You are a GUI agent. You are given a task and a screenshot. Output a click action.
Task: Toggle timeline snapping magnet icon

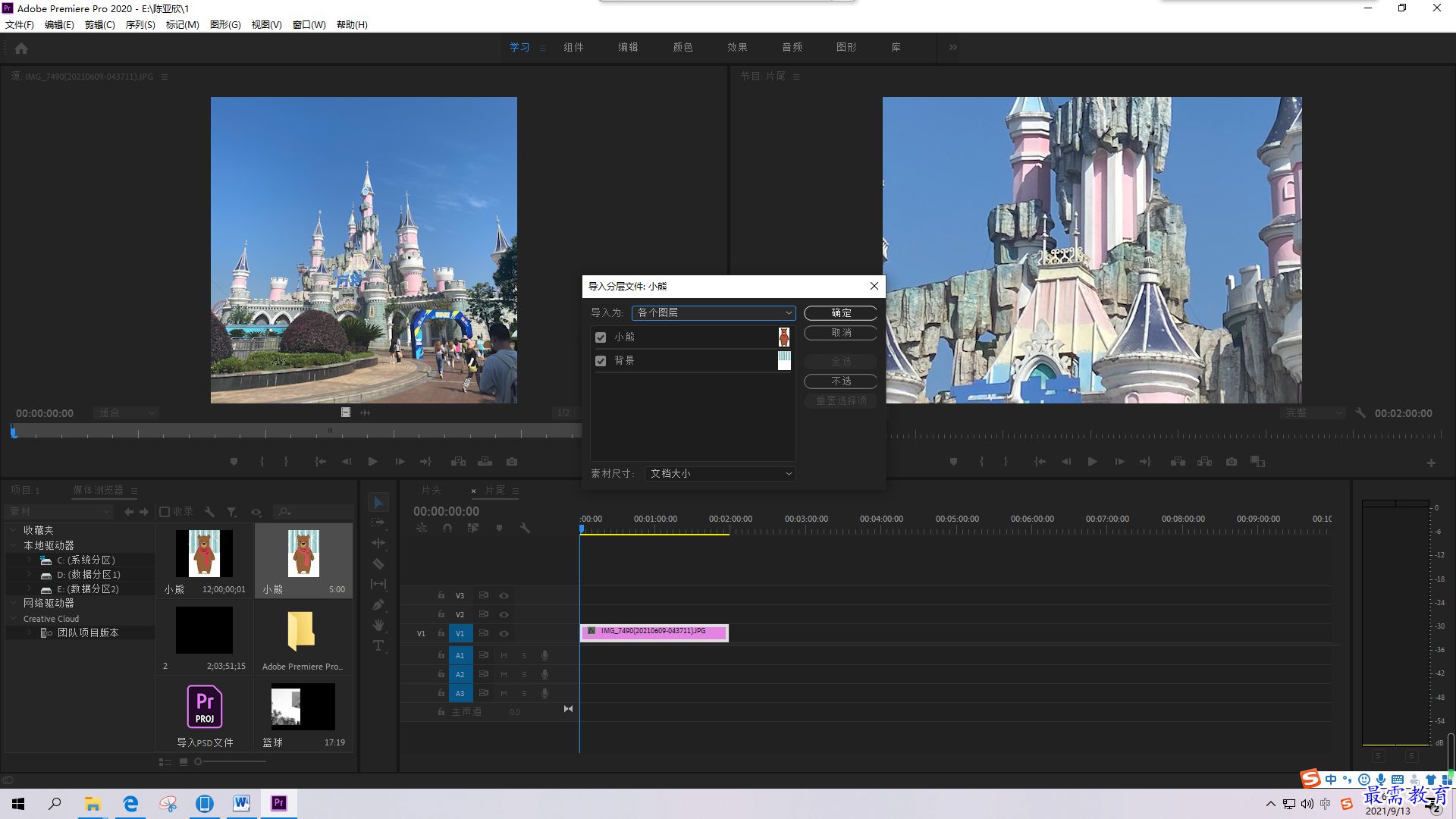pos(447,528)
